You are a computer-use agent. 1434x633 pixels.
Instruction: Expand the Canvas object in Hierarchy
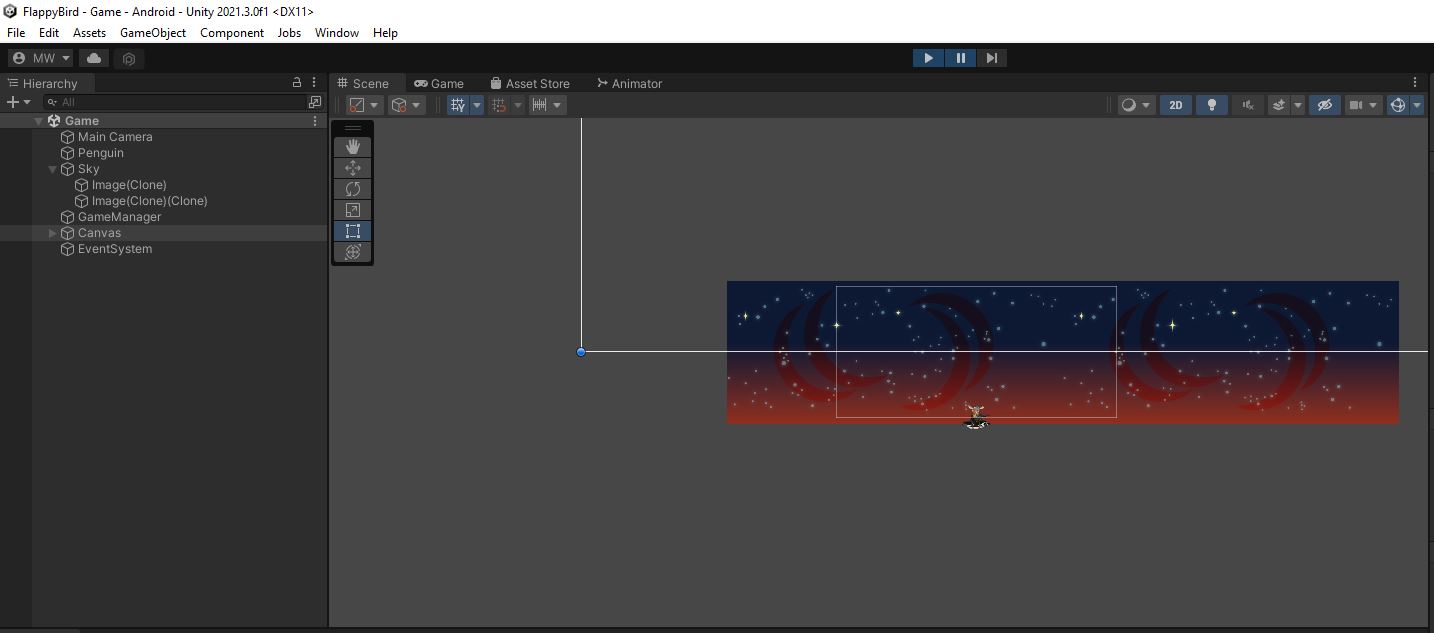tap(53, 233)
